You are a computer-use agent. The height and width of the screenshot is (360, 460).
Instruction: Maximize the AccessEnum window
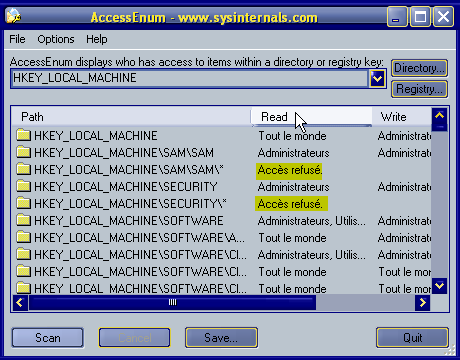pos(420,16)
